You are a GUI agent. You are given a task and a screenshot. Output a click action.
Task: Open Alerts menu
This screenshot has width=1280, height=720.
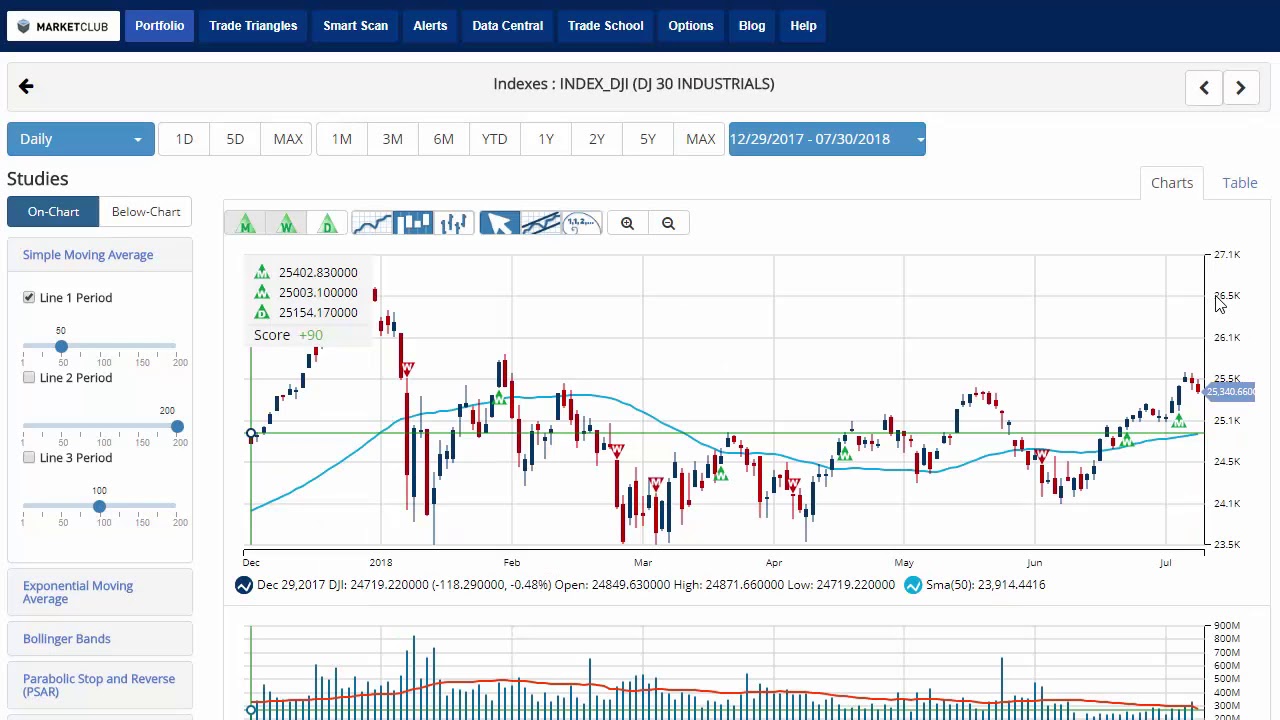click(430, 26)
